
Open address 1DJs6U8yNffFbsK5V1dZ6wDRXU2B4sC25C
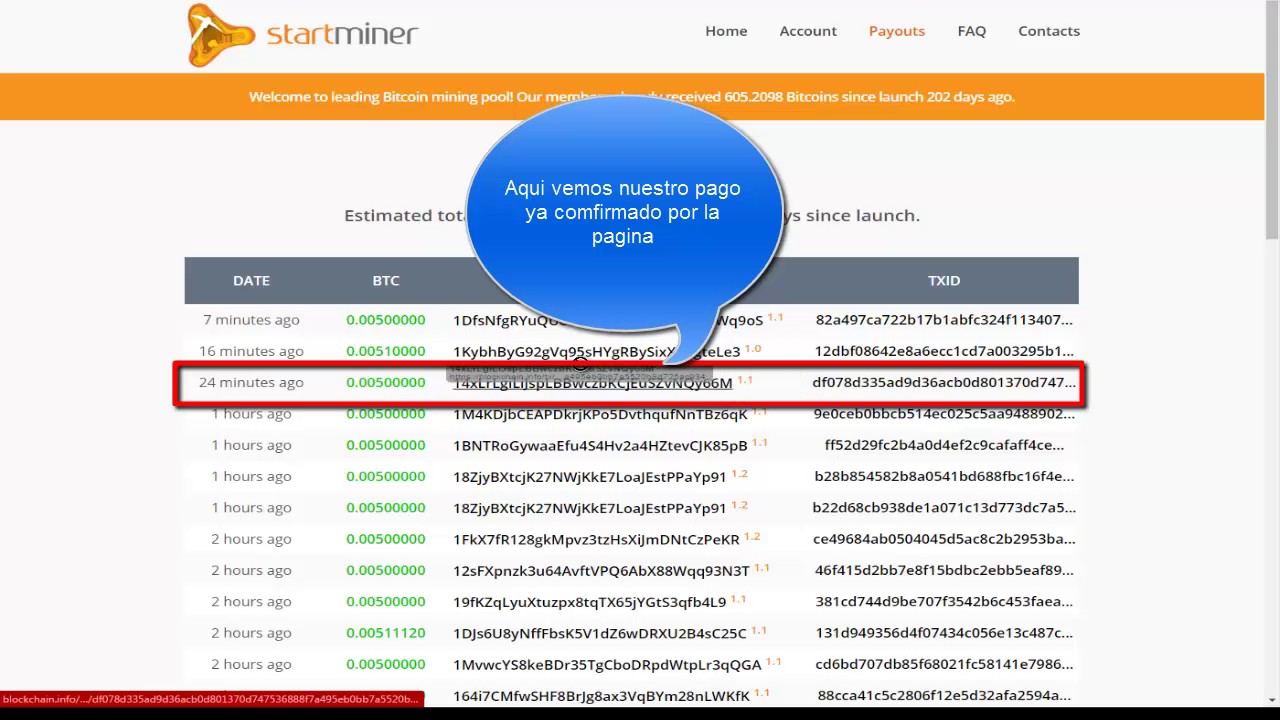pos(600,633)
